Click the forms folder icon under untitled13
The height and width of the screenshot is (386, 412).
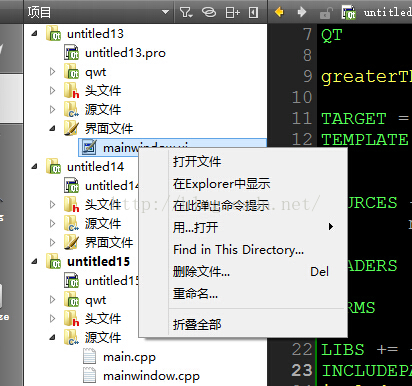point(71,128)
